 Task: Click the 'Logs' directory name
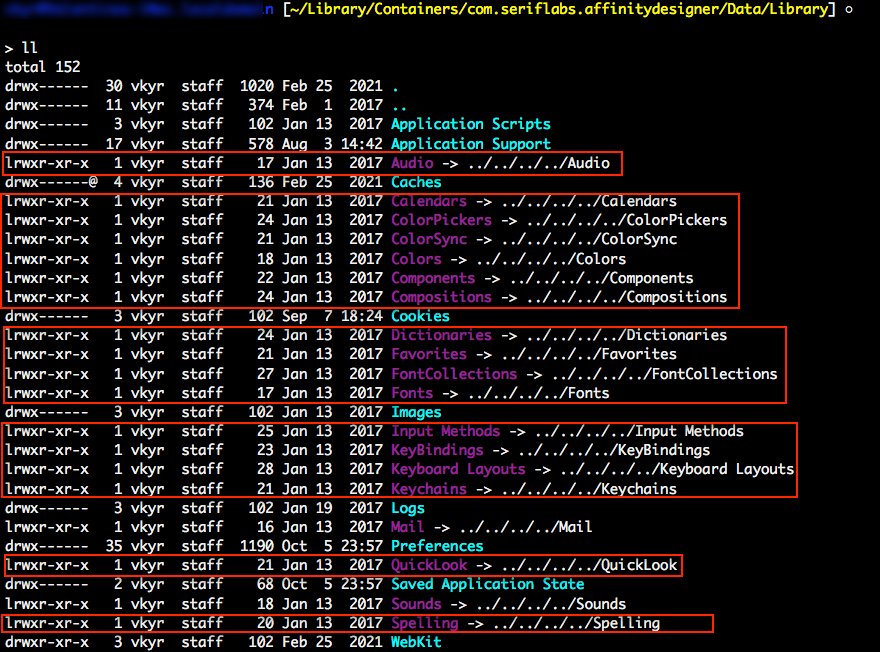407,508
